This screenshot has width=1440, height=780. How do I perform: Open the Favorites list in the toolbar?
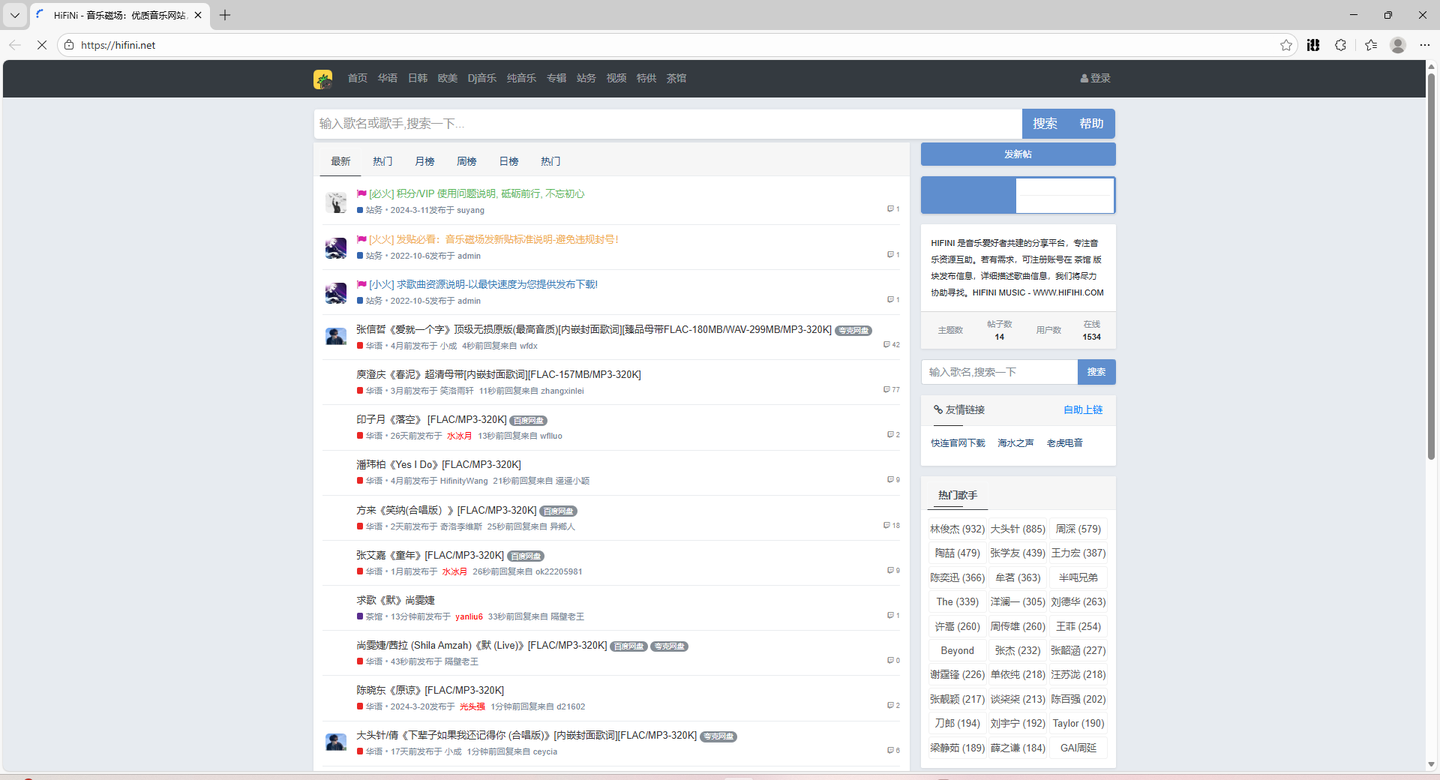point(1370,45)
